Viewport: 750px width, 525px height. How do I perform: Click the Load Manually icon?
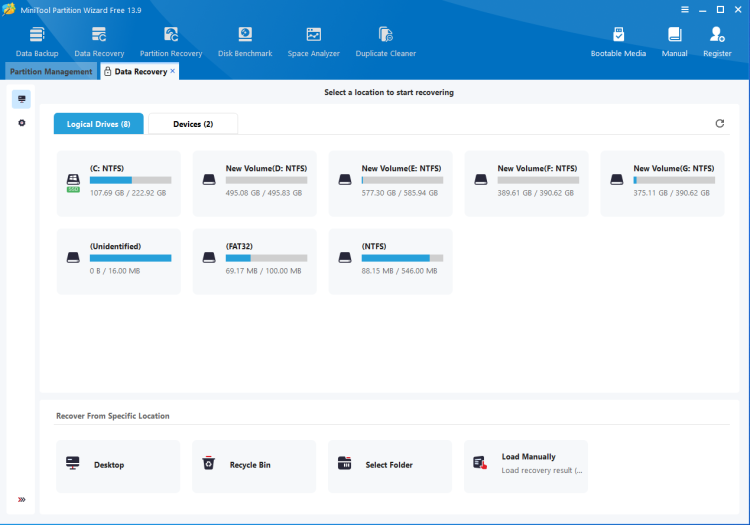pos(480,463)
